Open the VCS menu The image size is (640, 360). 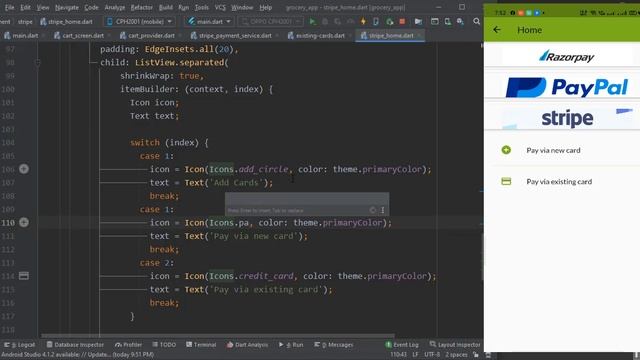(x=220, y=7)
